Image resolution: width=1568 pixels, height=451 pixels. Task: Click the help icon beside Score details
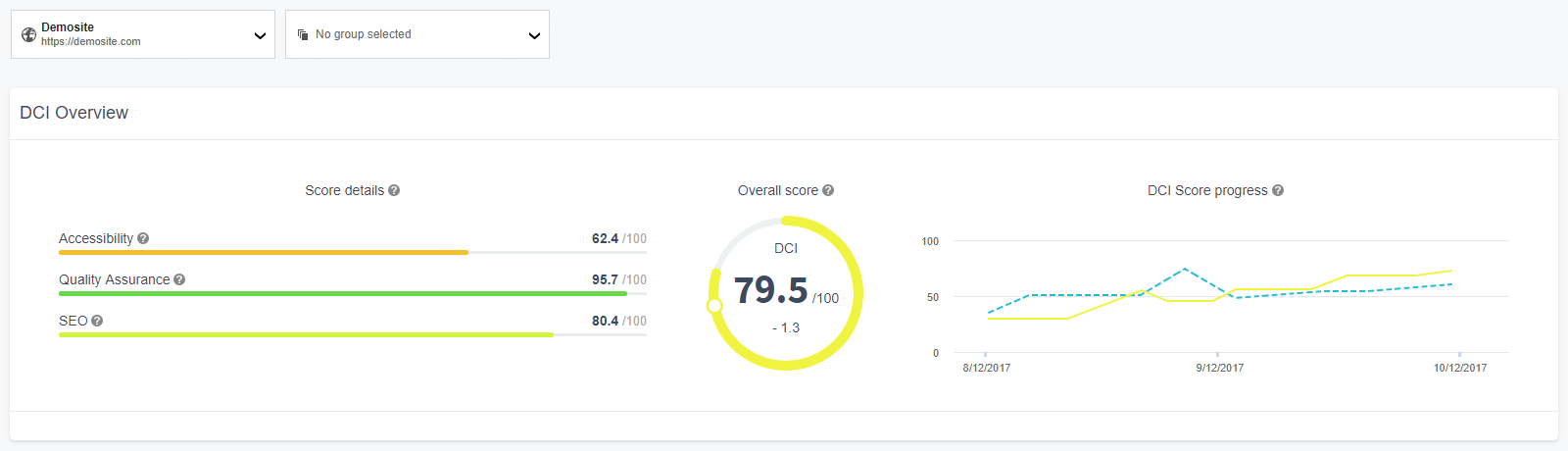click(x=394, y=190)
